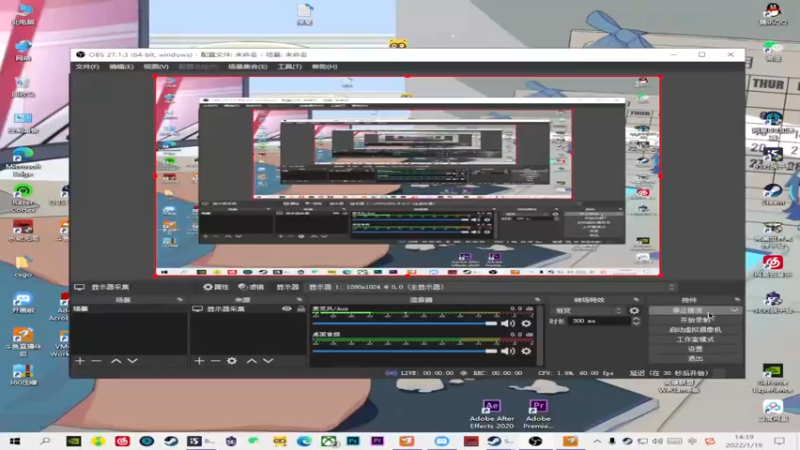Open the 编辑(E) menu

[121, 67]
